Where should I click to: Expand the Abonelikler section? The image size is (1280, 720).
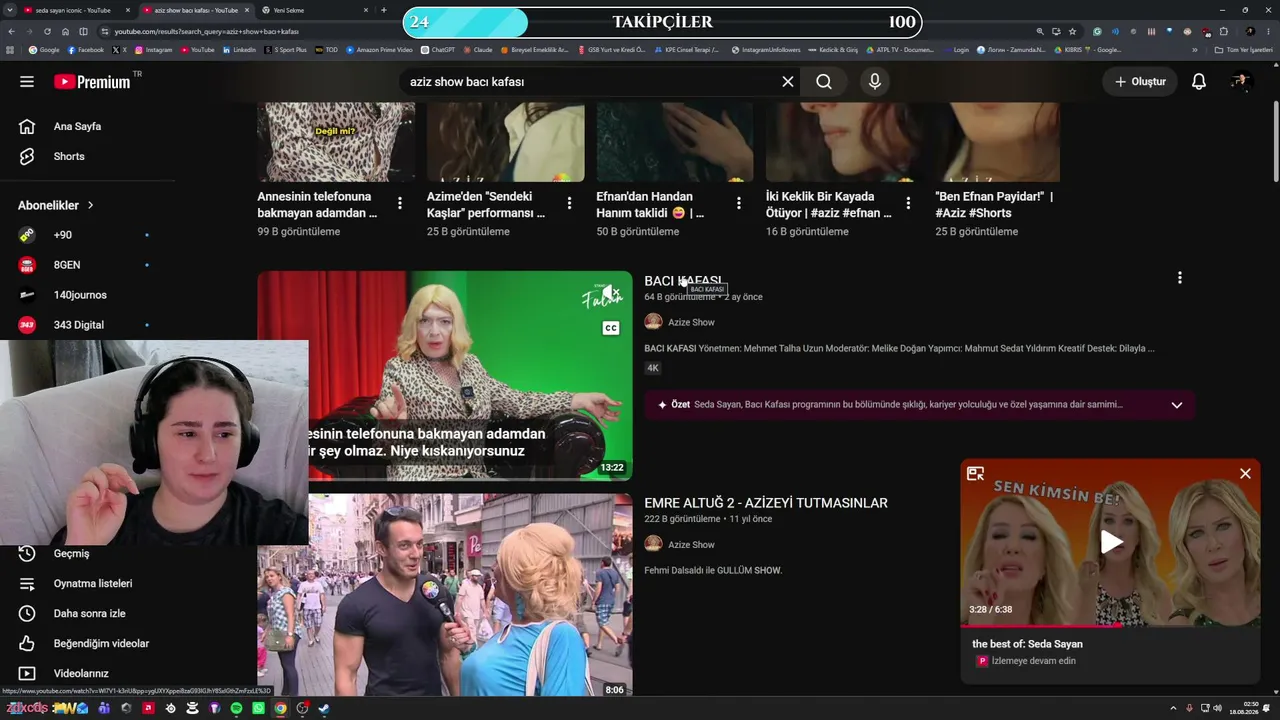pos(56,205)
